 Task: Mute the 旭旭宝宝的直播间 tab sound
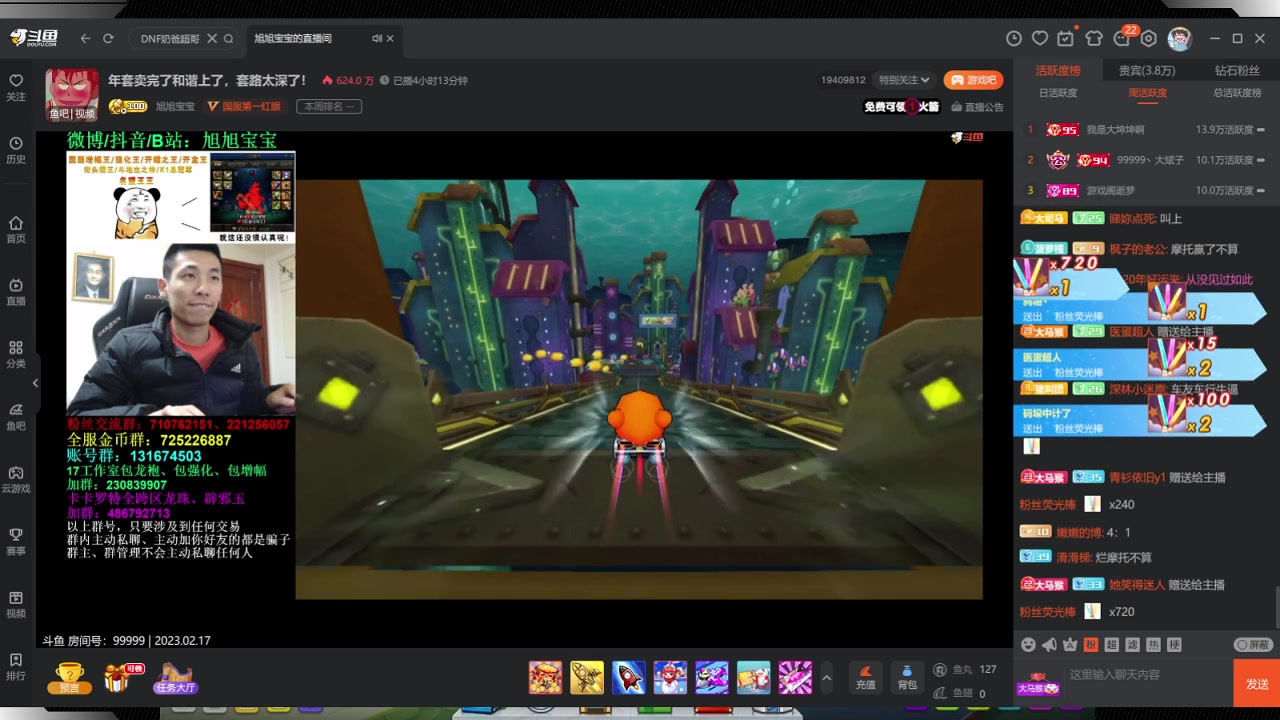[377, 38]
